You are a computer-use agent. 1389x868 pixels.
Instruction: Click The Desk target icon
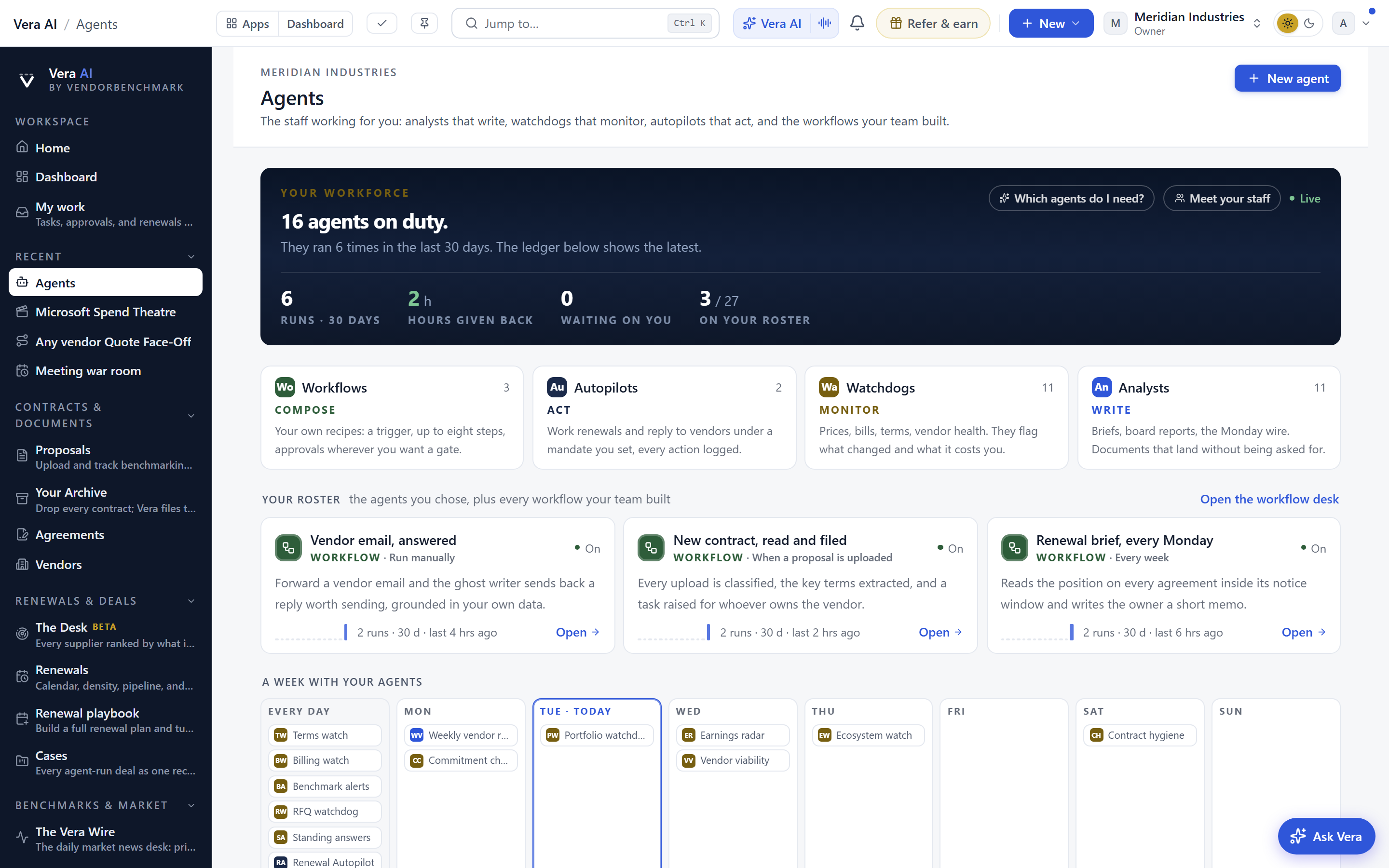(22, 634)
